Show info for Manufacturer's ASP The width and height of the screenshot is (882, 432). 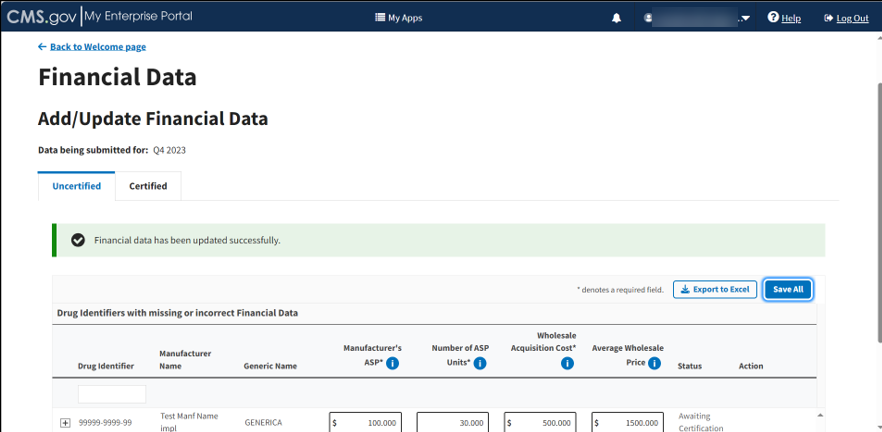point(393,363)
